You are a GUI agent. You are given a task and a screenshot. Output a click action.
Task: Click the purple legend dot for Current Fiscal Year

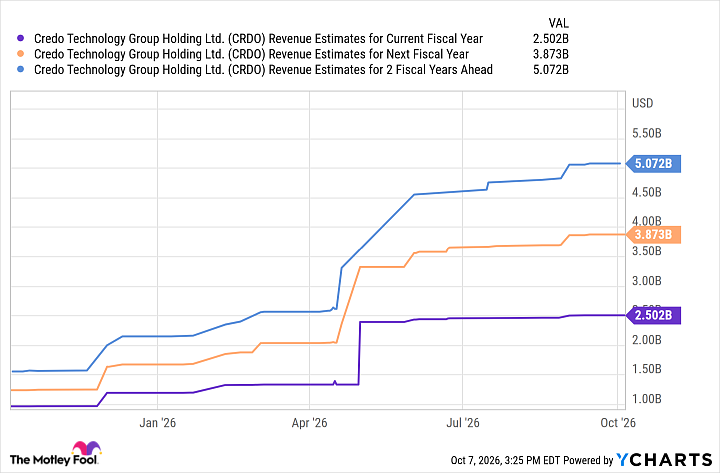20,39
